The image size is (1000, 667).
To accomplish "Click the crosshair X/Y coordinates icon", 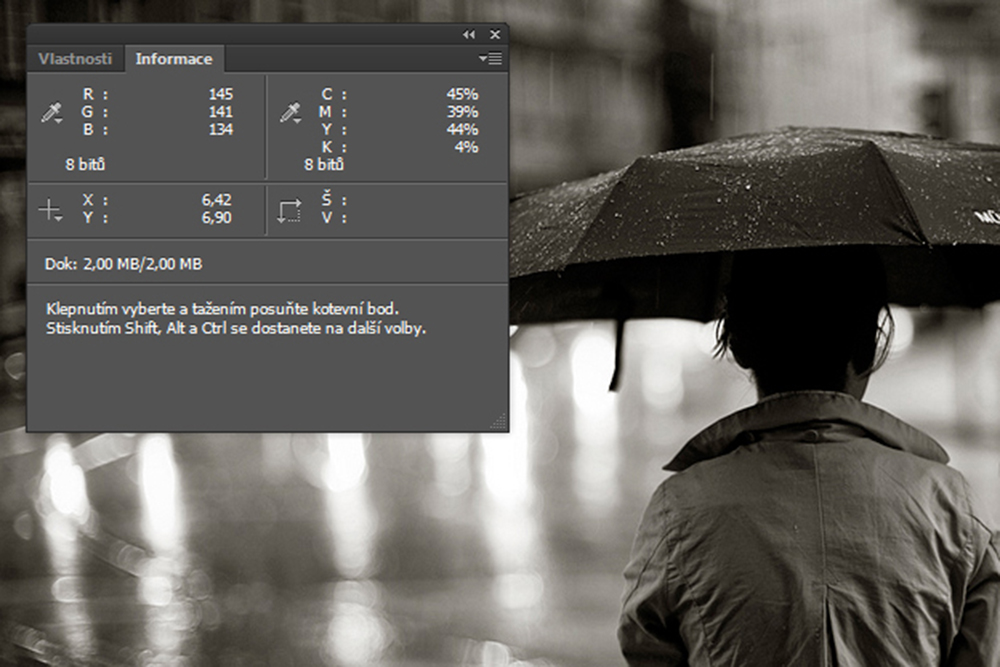I will (50, 210).
